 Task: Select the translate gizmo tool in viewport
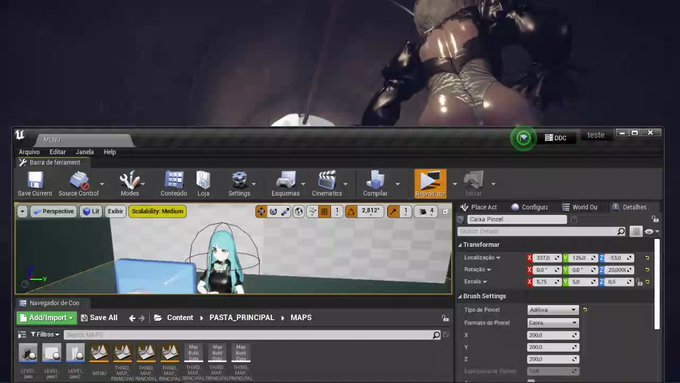(x=261, y=212)
